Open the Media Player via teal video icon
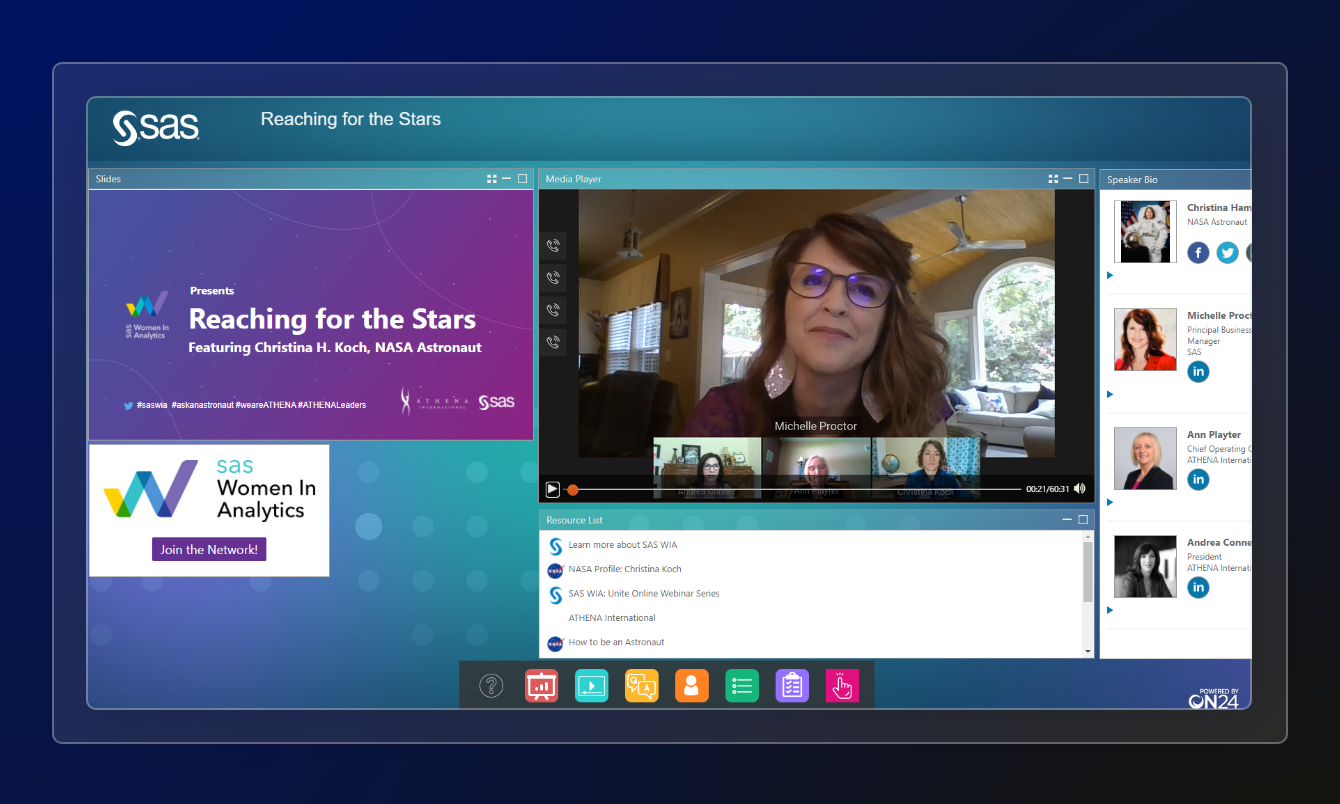Image resolution: width=1340 pixels, height=804 pixels. click(591, 686)
